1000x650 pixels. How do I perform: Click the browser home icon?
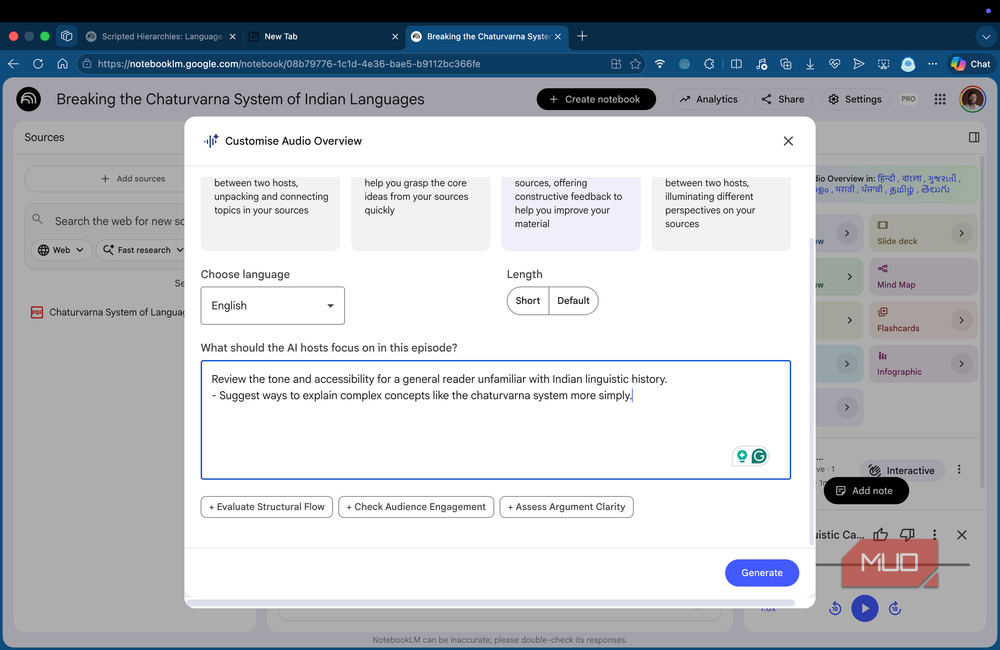coord(62,64)
